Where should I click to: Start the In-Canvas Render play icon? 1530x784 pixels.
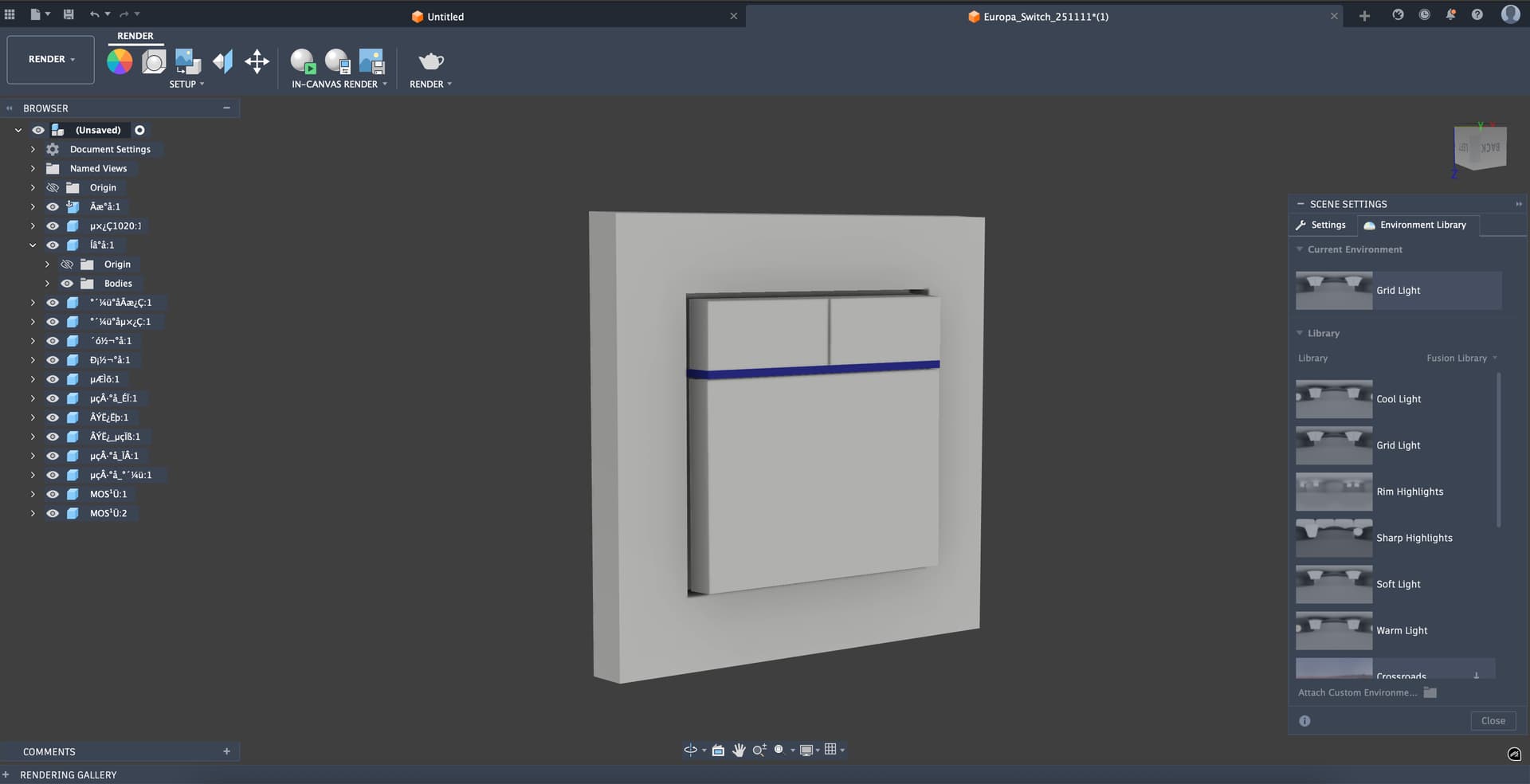(303, 61)
